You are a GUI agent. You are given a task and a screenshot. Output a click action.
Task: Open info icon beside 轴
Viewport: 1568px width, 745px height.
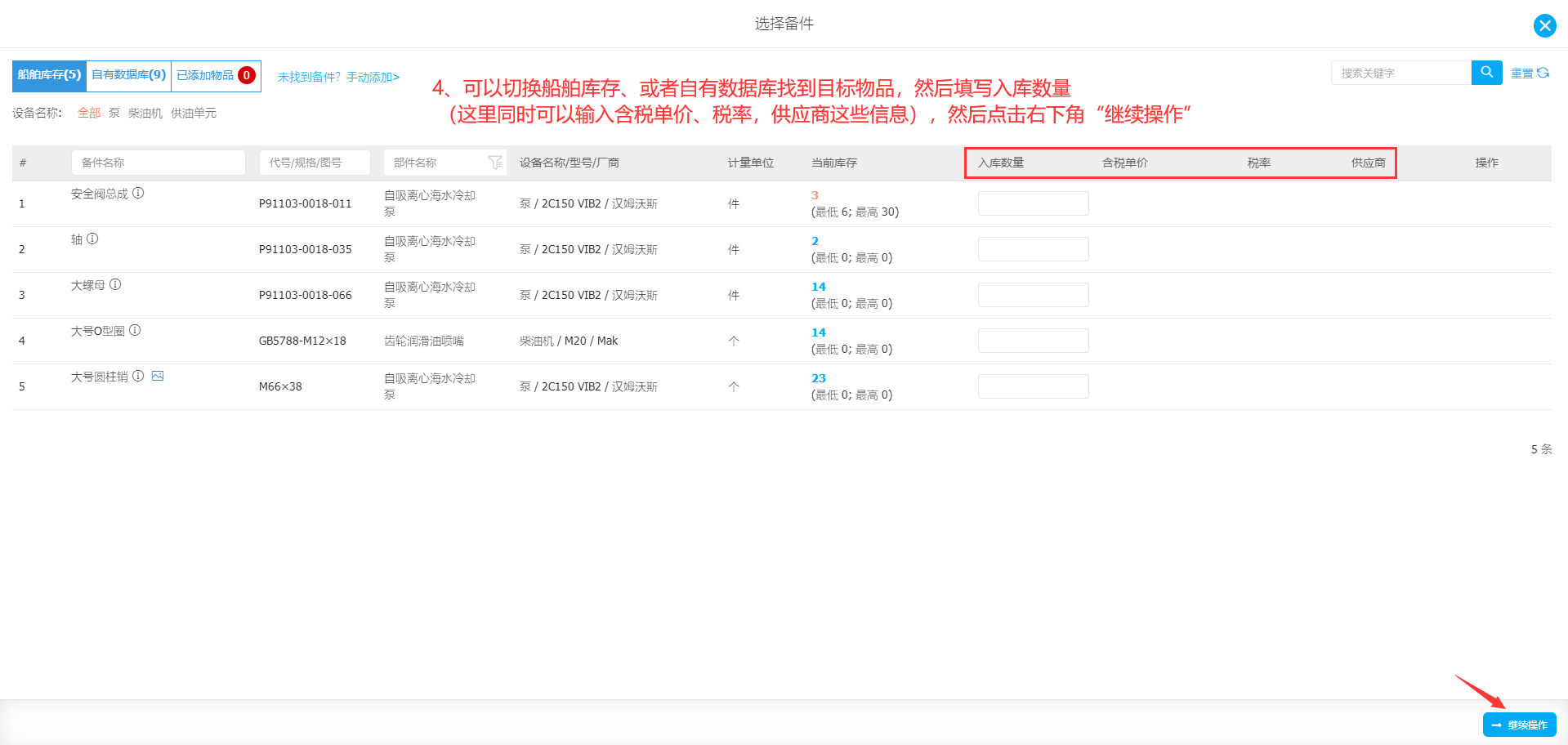(x=92, y=239)
